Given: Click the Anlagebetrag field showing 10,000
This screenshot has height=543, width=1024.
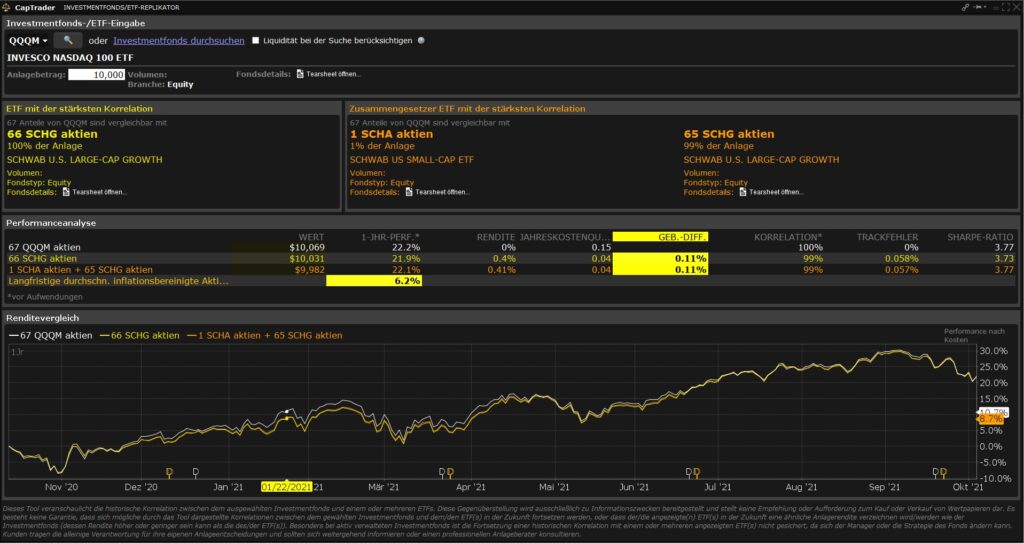Looking at the screenshot, I should [x=97, y=74].
